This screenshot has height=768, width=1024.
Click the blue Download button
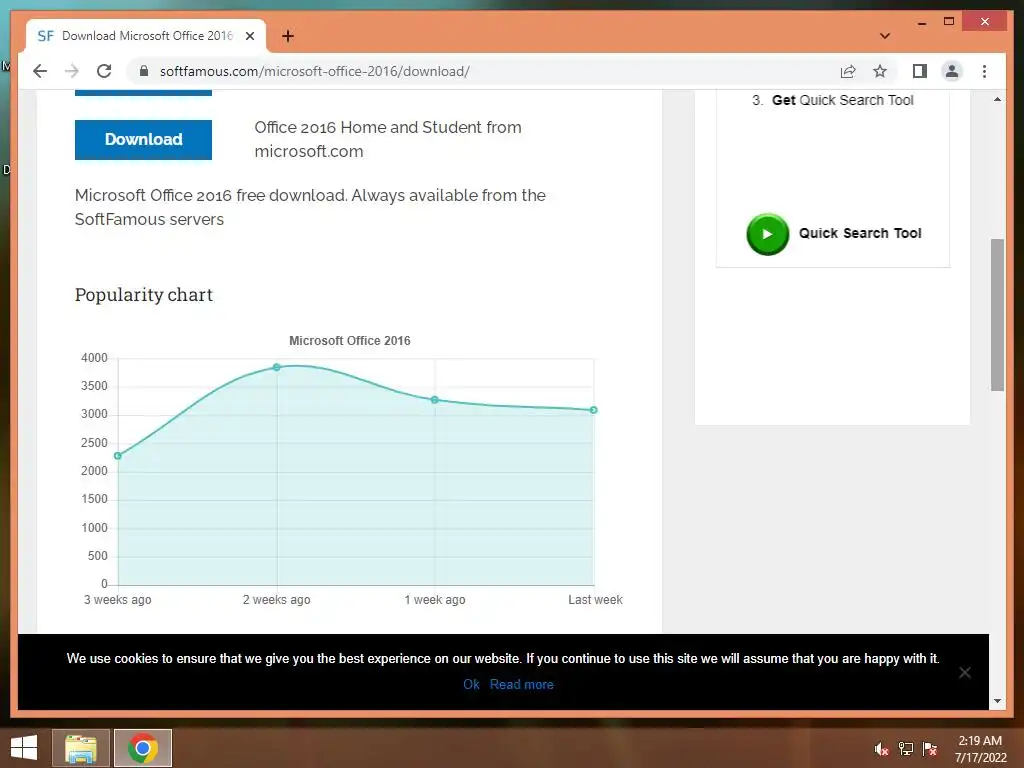143,139
